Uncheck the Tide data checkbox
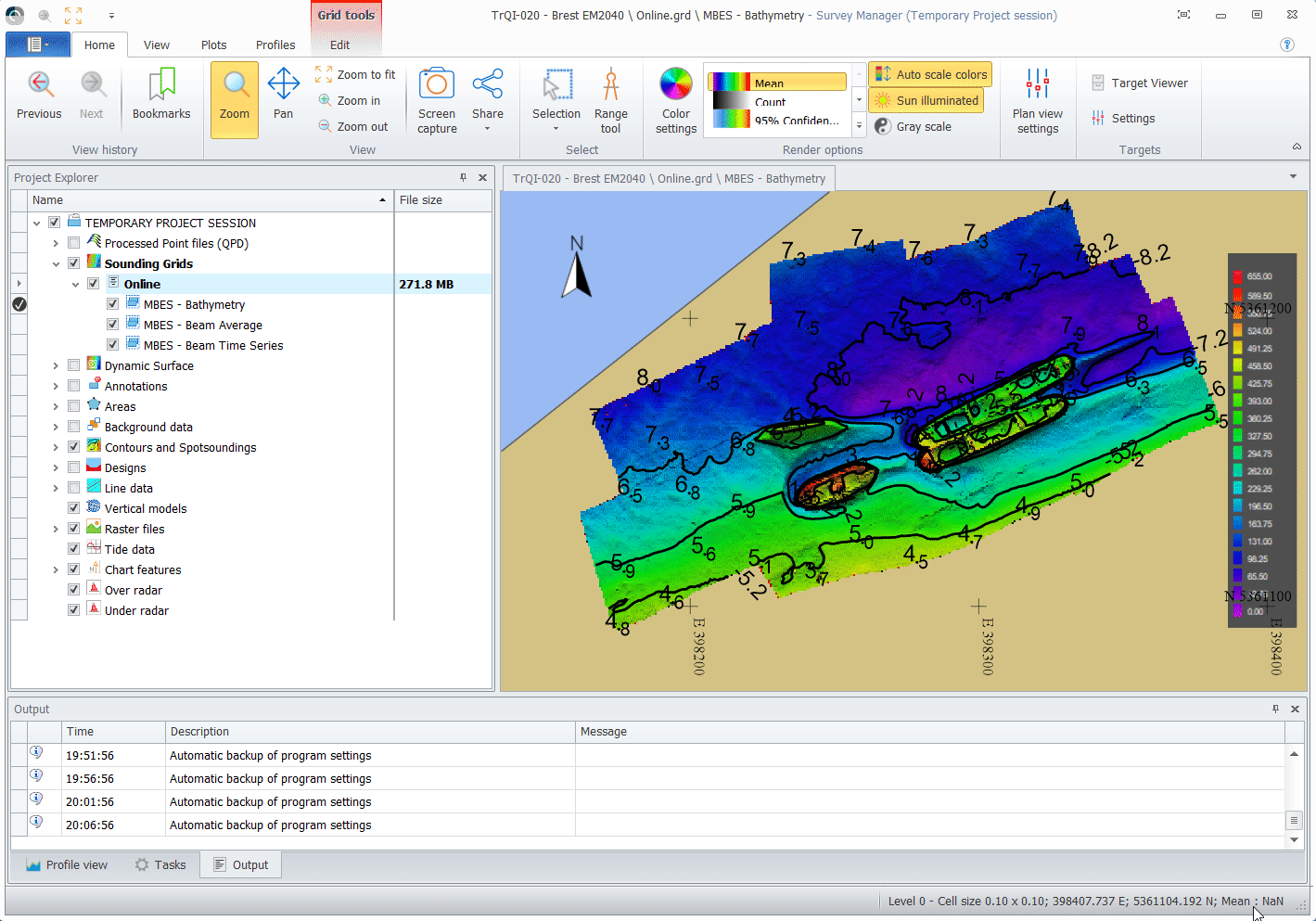Image resolution: width=1316 pixels, height=921 pixels. pyautogui.click(x=74, y=549)
